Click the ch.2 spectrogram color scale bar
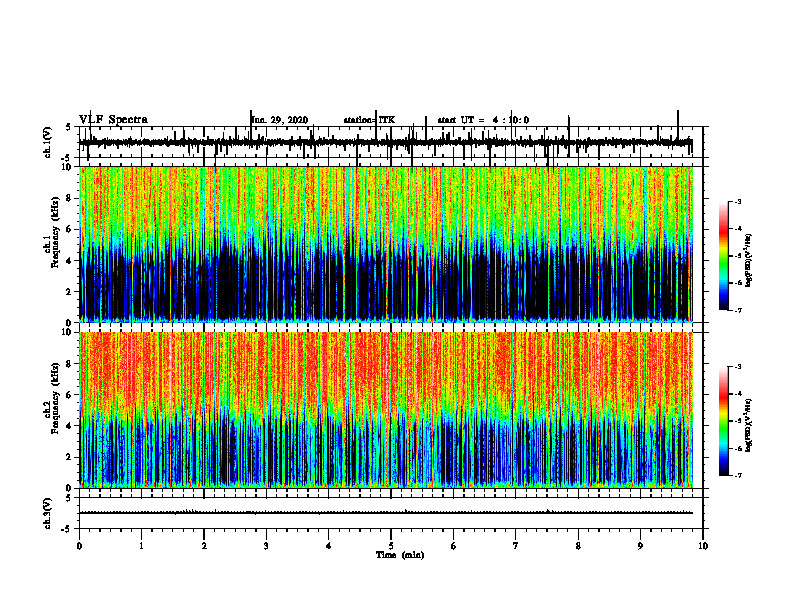 pos(723,421)
